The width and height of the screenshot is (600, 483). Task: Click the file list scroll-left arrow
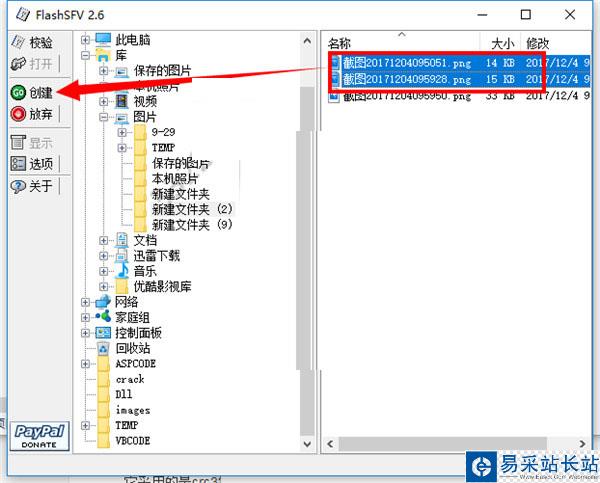(330, 444)
